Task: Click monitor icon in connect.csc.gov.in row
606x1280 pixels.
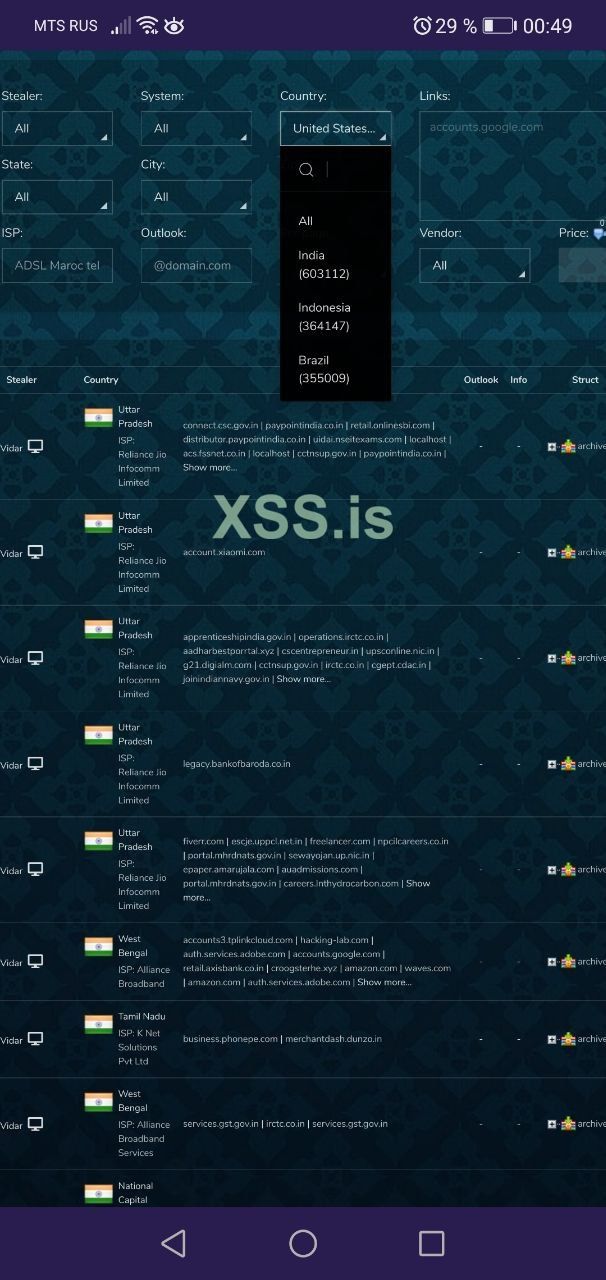Action: pos(35,446)
